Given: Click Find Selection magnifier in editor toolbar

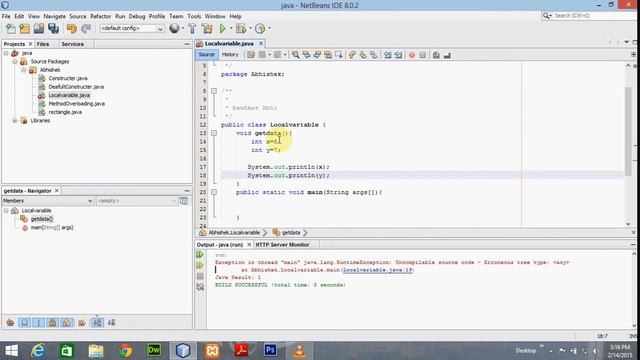Looking at the screenshot, I should [x=296, y=55].
